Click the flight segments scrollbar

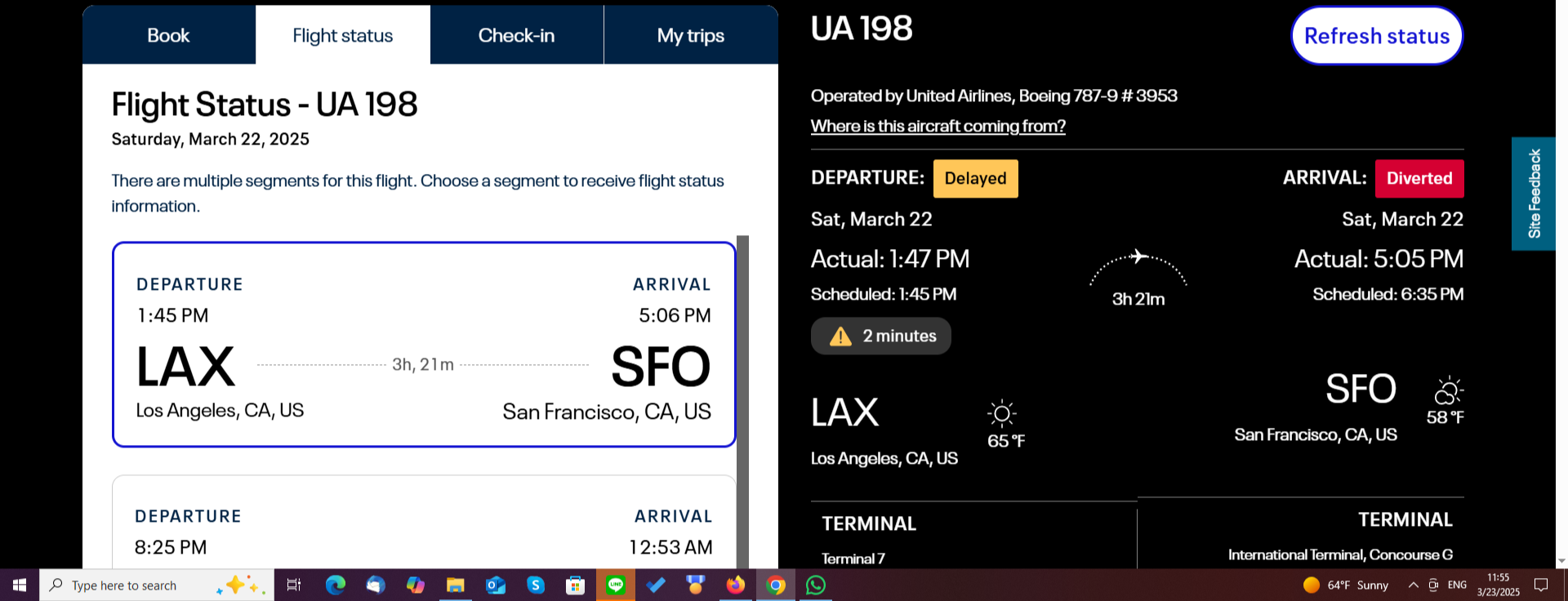click(x=742, y=402)
